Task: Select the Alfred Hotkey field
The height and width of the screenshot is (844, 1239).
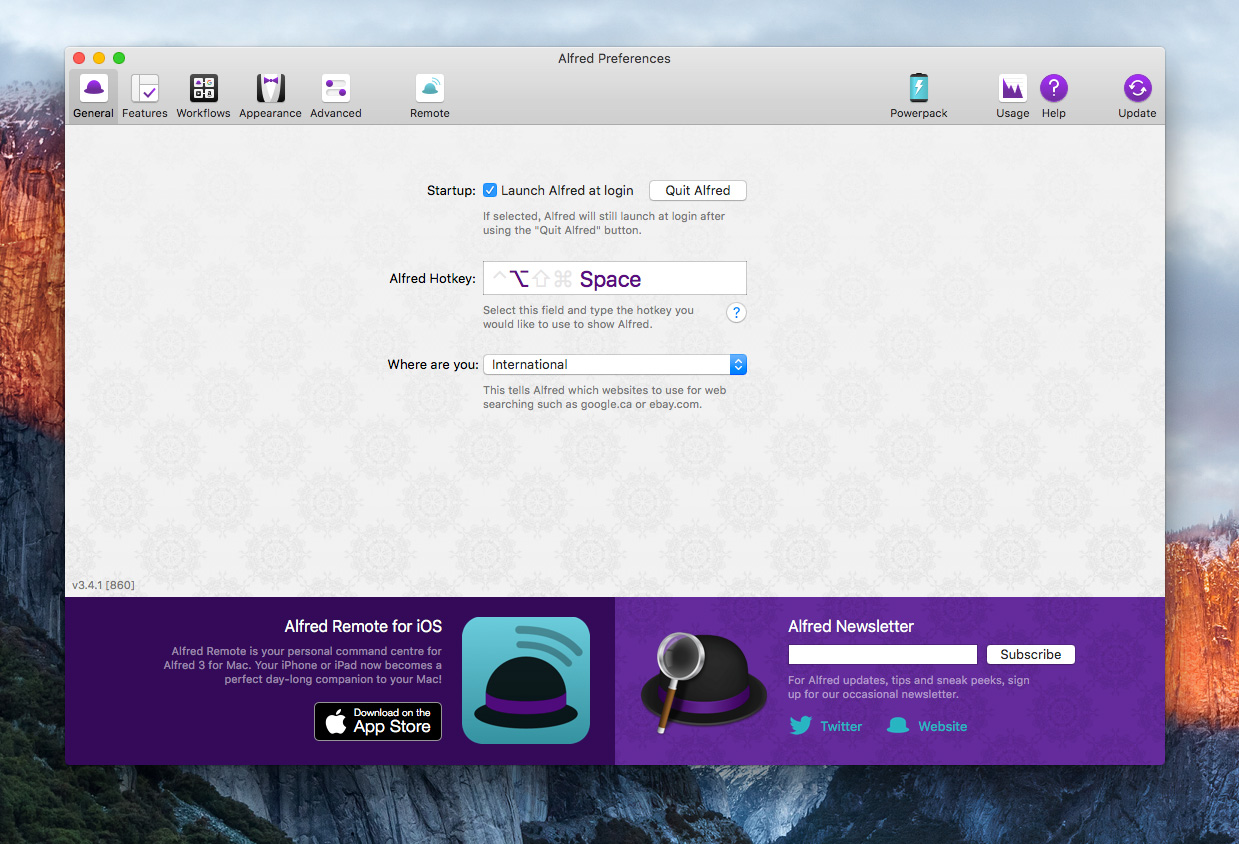Action: pos(614,278)
